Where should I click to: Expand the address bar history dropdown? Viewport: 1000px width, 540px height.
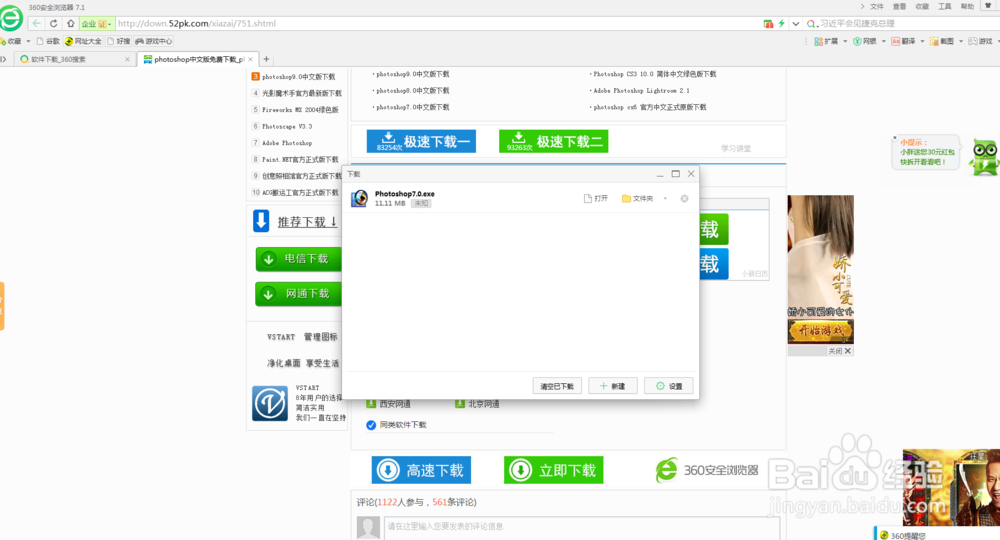pyautogui.click(x=795, y=24)
